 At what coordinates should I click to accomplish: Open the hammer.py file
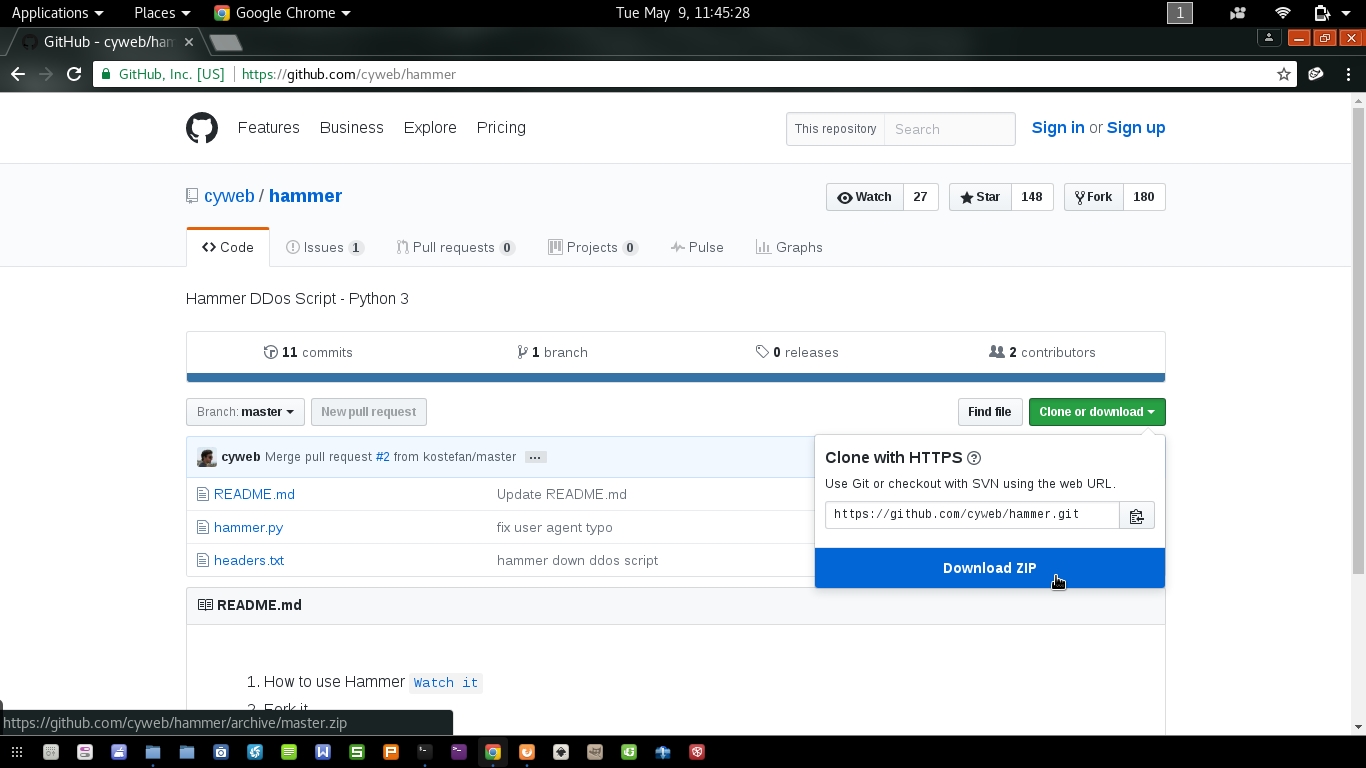(x=248, y=527)
